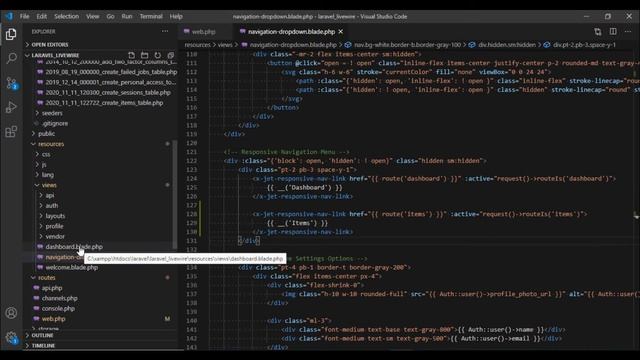Open the Manage gear icon
Viewport: 640px width, 360px height.
pyautogui.click(x=11, y=338)
